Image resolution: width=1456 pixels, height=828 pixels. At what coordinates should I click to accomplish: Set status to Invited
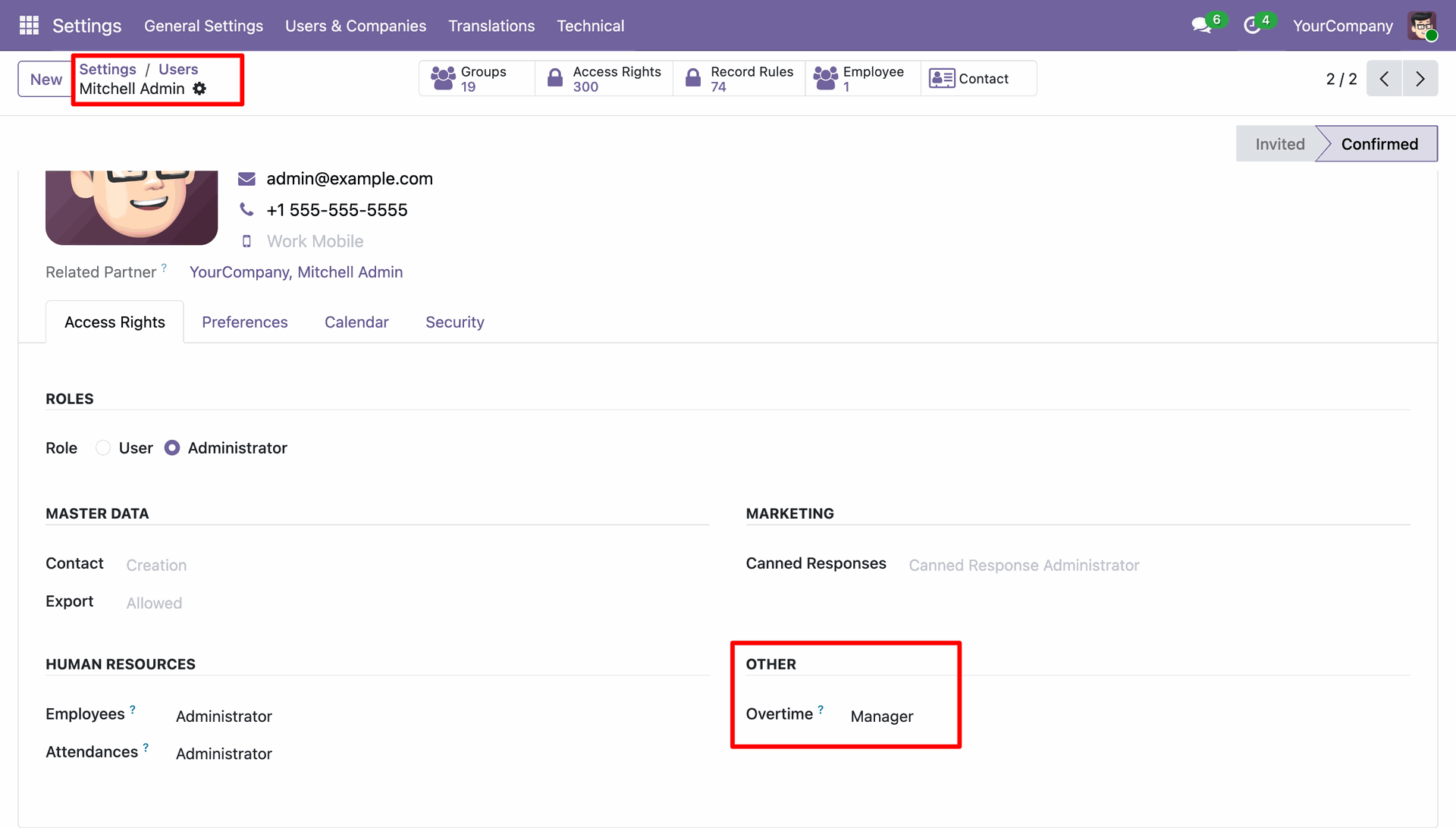tap(1279, 144)
